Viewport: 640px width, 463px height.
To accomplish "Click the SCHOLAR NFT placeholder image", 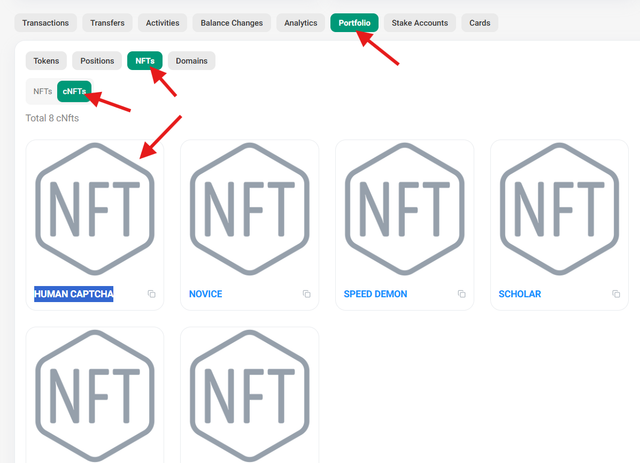I will click(x=560, y=209).
